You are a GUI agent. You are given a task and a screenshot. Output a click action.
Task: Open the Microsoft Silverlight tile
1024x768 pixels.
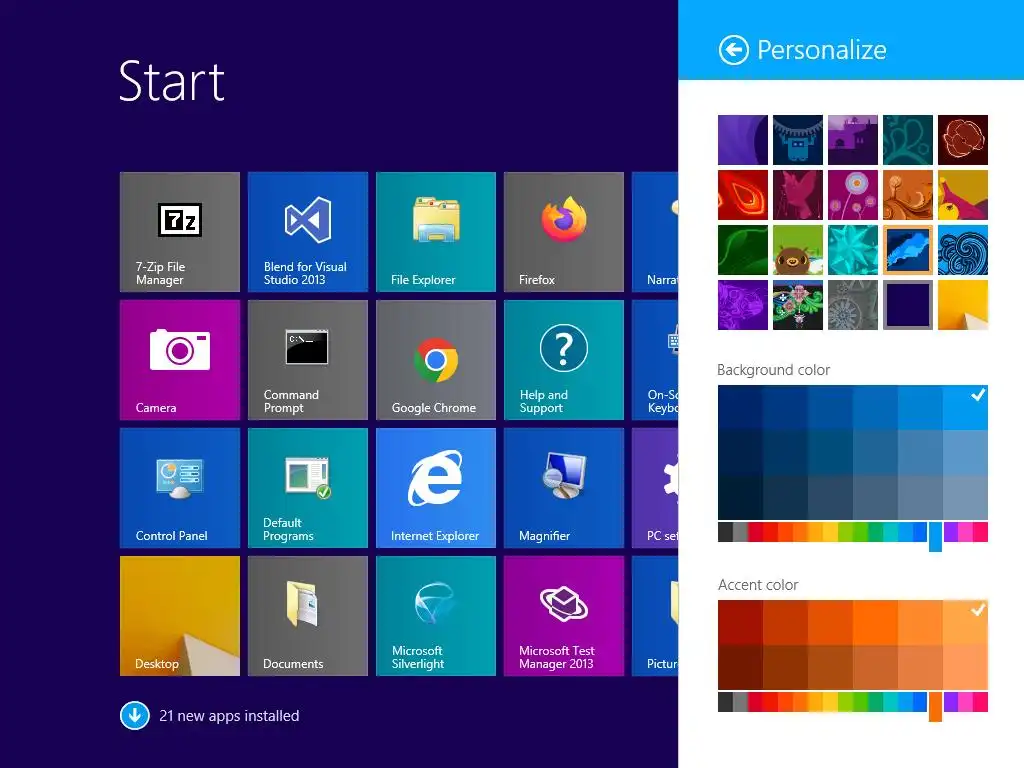point(436,616)
